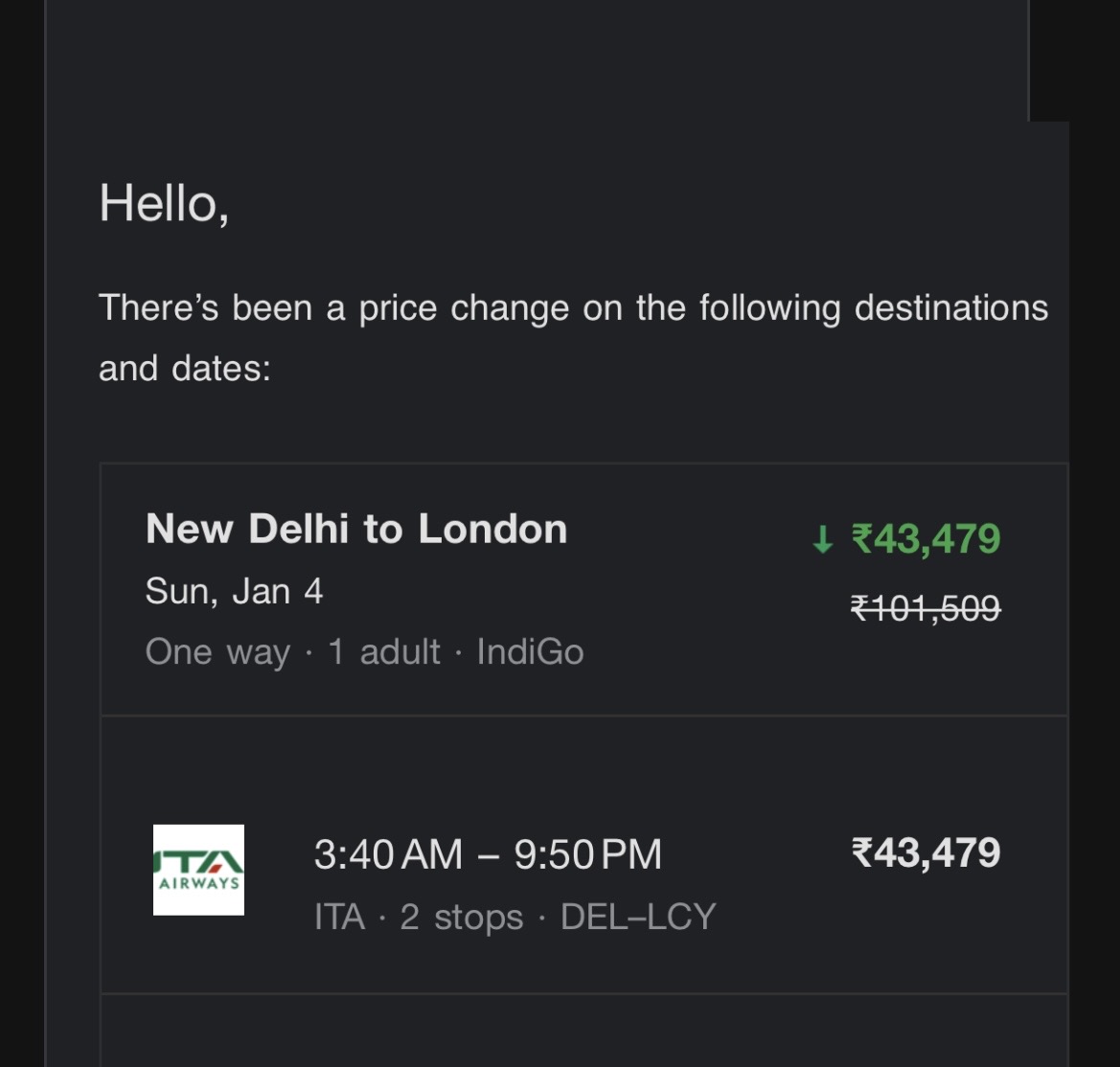Click the 2 stops label
This screenshot has height=1067, width=1120.
[x=461, y=917]
